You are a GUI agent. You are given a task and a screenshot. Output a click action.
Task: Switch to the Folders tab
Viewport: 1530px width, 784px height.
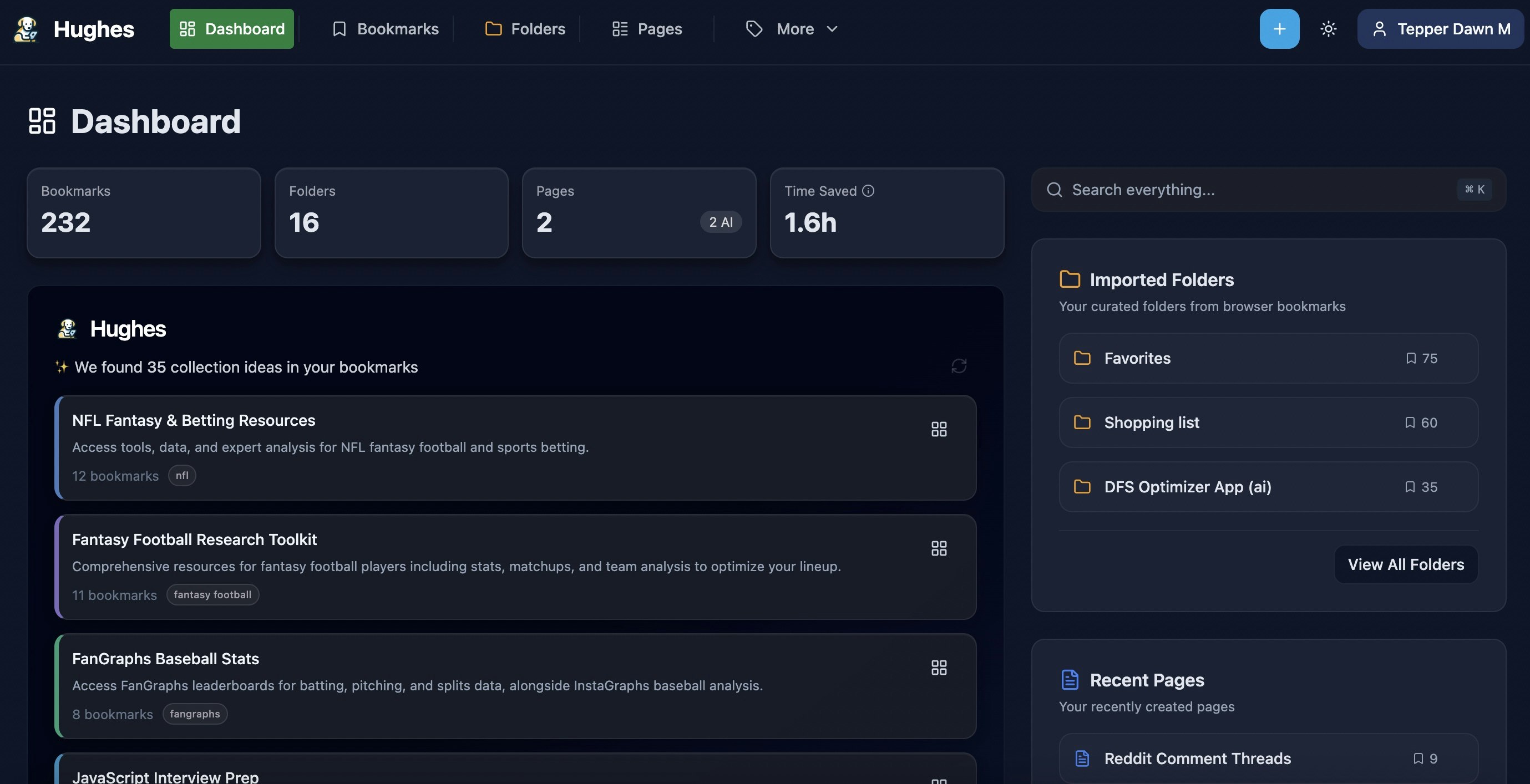525,29
